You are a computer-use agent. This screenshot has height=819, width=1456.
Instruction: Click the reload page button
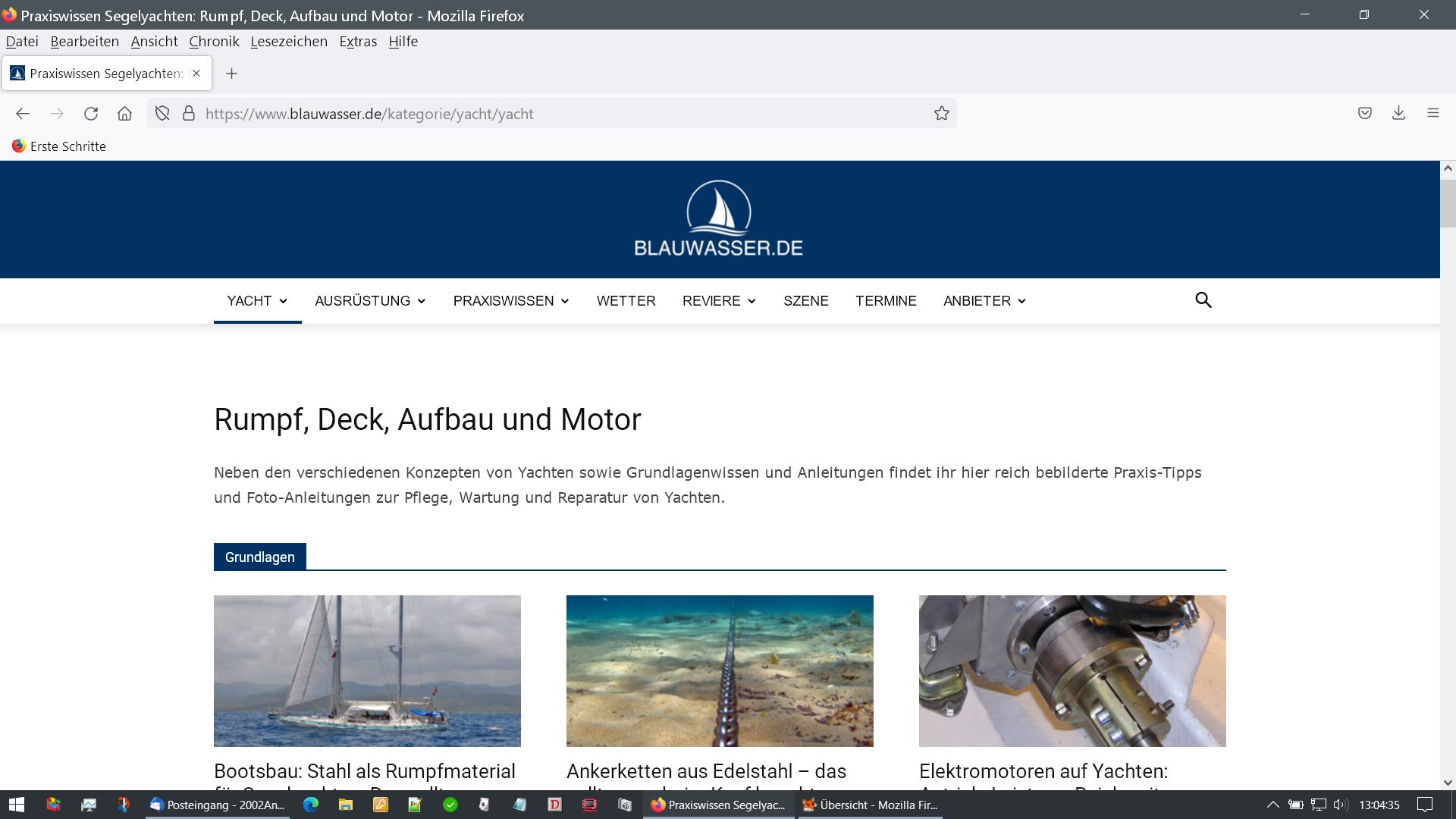tap(91, 114)
